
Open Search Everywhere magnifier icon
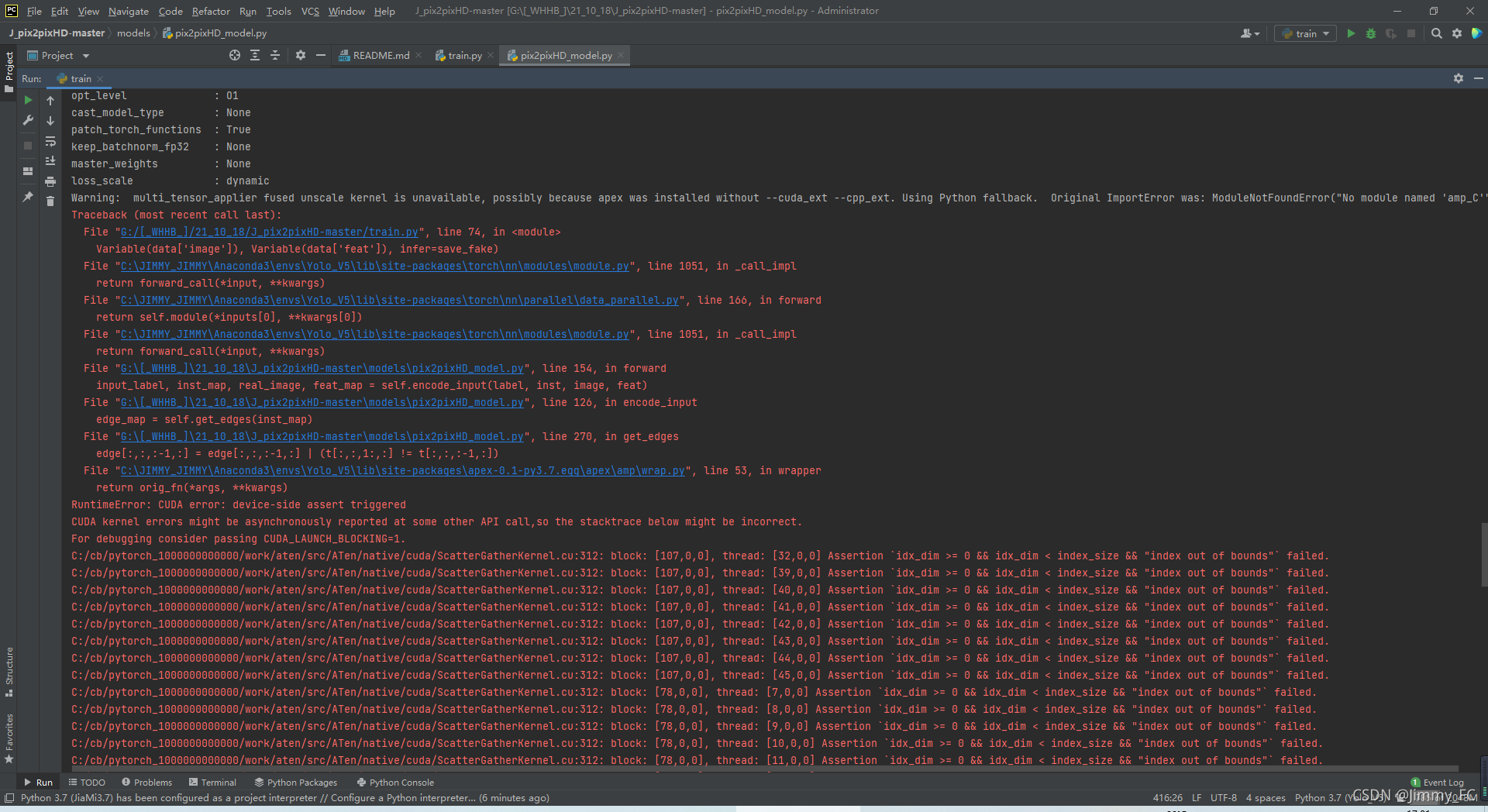point(1436,33)
